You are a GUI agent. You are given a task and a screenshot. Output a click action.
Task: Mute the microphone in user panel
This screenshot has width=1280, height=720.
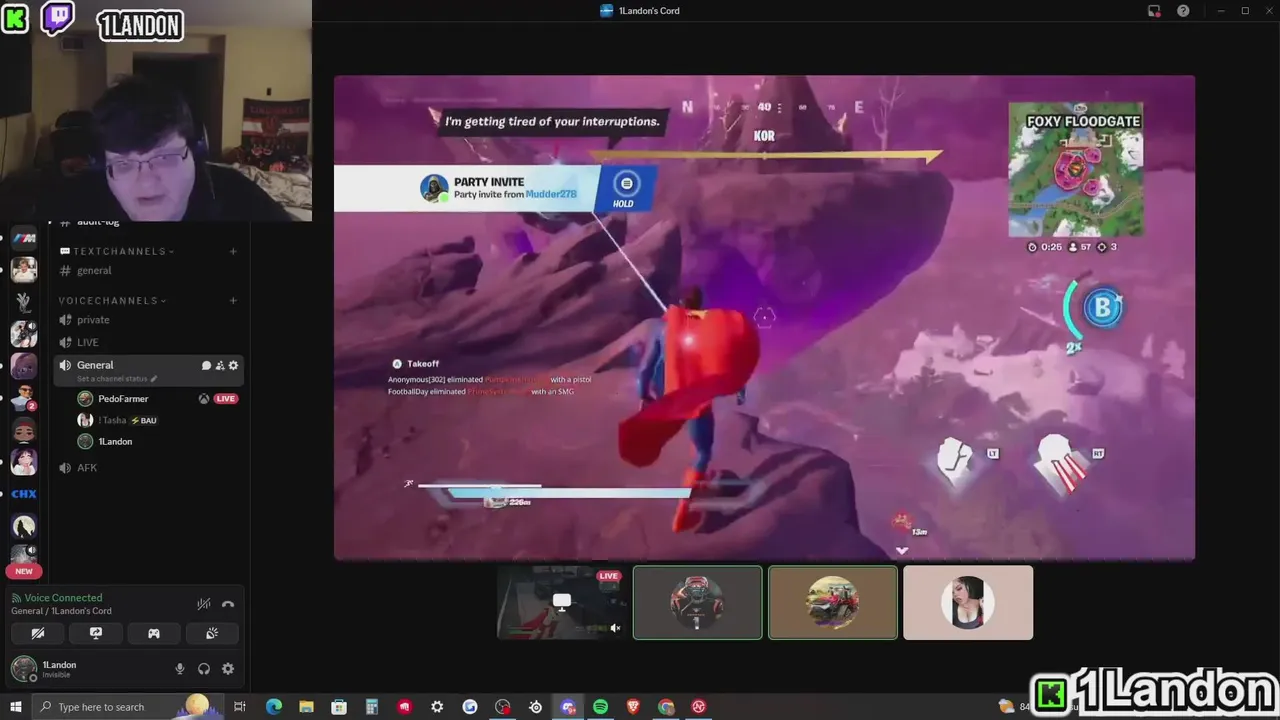[180, 669]
